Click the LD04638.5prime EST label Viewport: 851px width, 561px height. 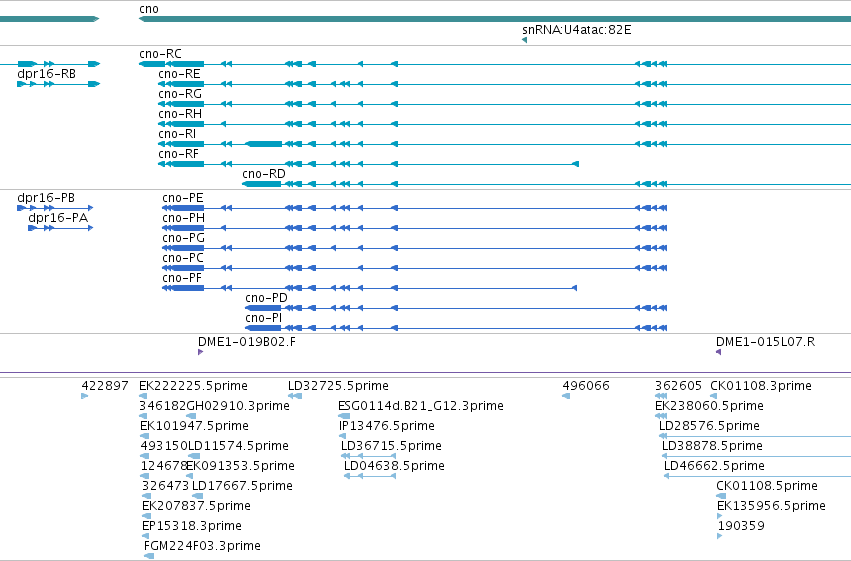click(x=394, y=466)
